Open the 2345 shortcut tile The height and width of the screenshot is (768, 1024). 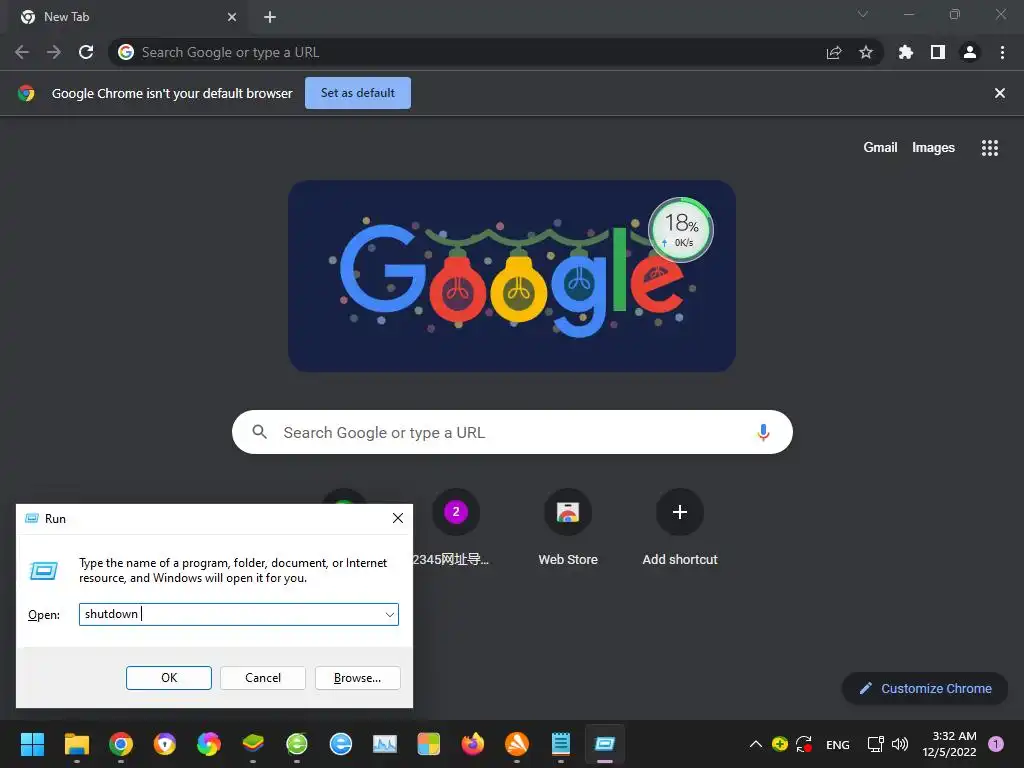456,528
